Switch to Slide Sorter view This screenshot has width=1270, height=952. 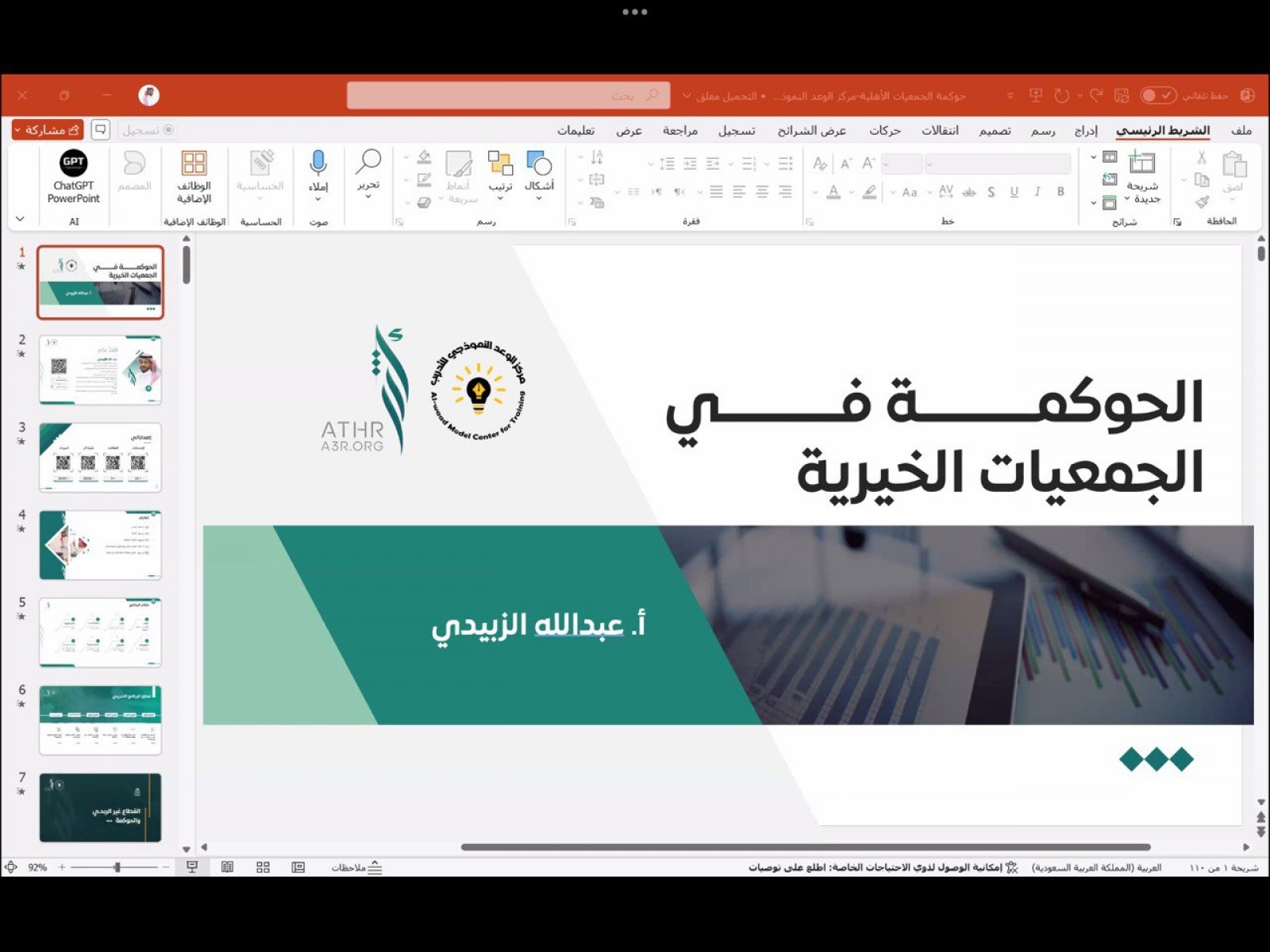point(263,867)
